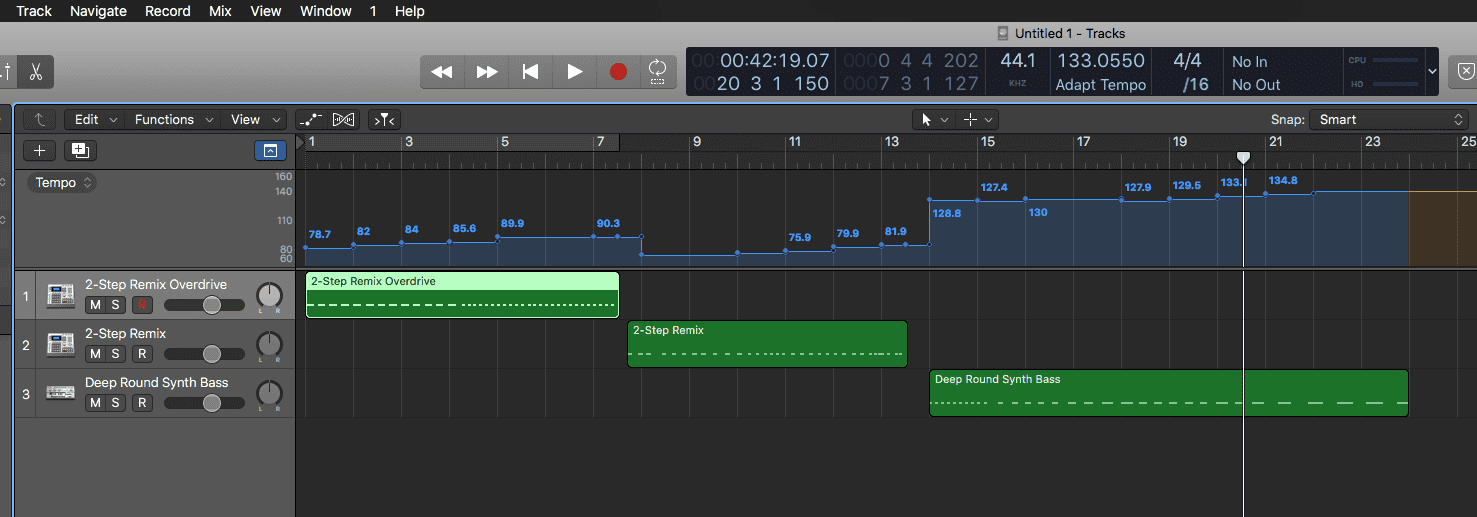Screen dimensions: 1477x517
Task: Click the 2-Step Remix Overdrive volume slider
Action: [x=204, y=304]
